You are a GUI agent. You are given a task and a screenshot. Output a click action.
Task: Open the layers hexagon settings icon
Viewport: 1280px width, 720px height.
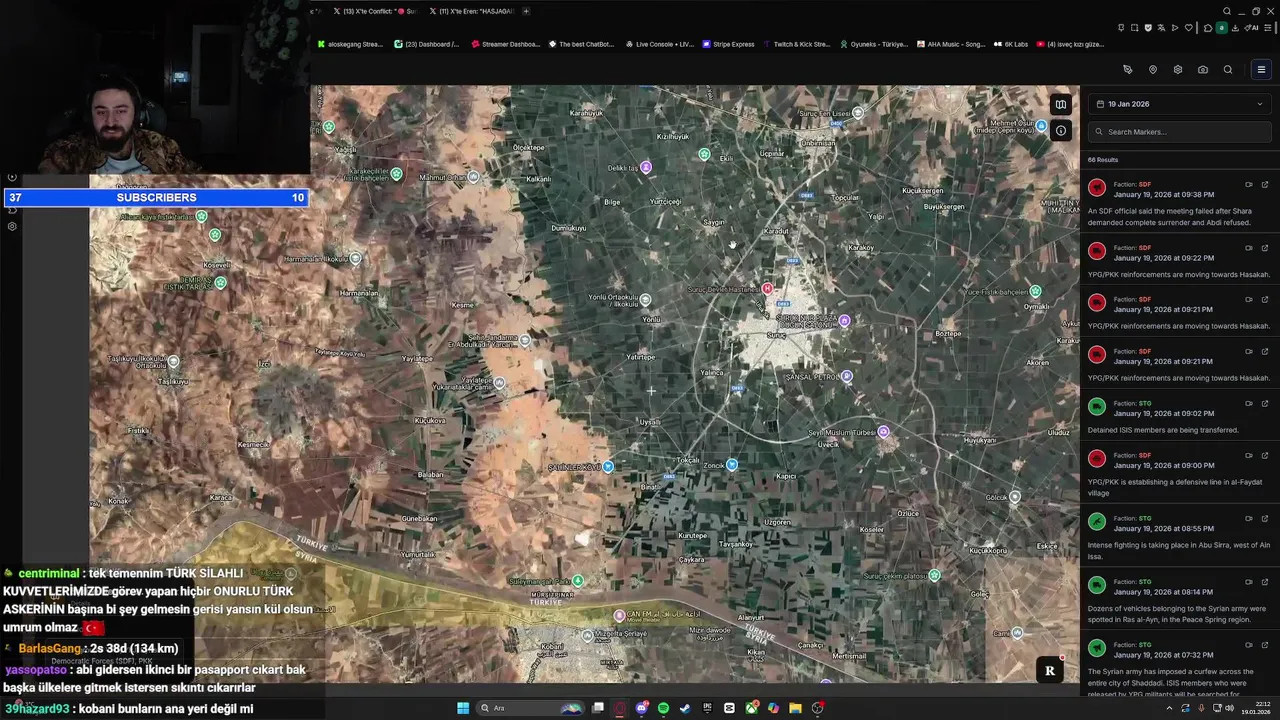1178,70
